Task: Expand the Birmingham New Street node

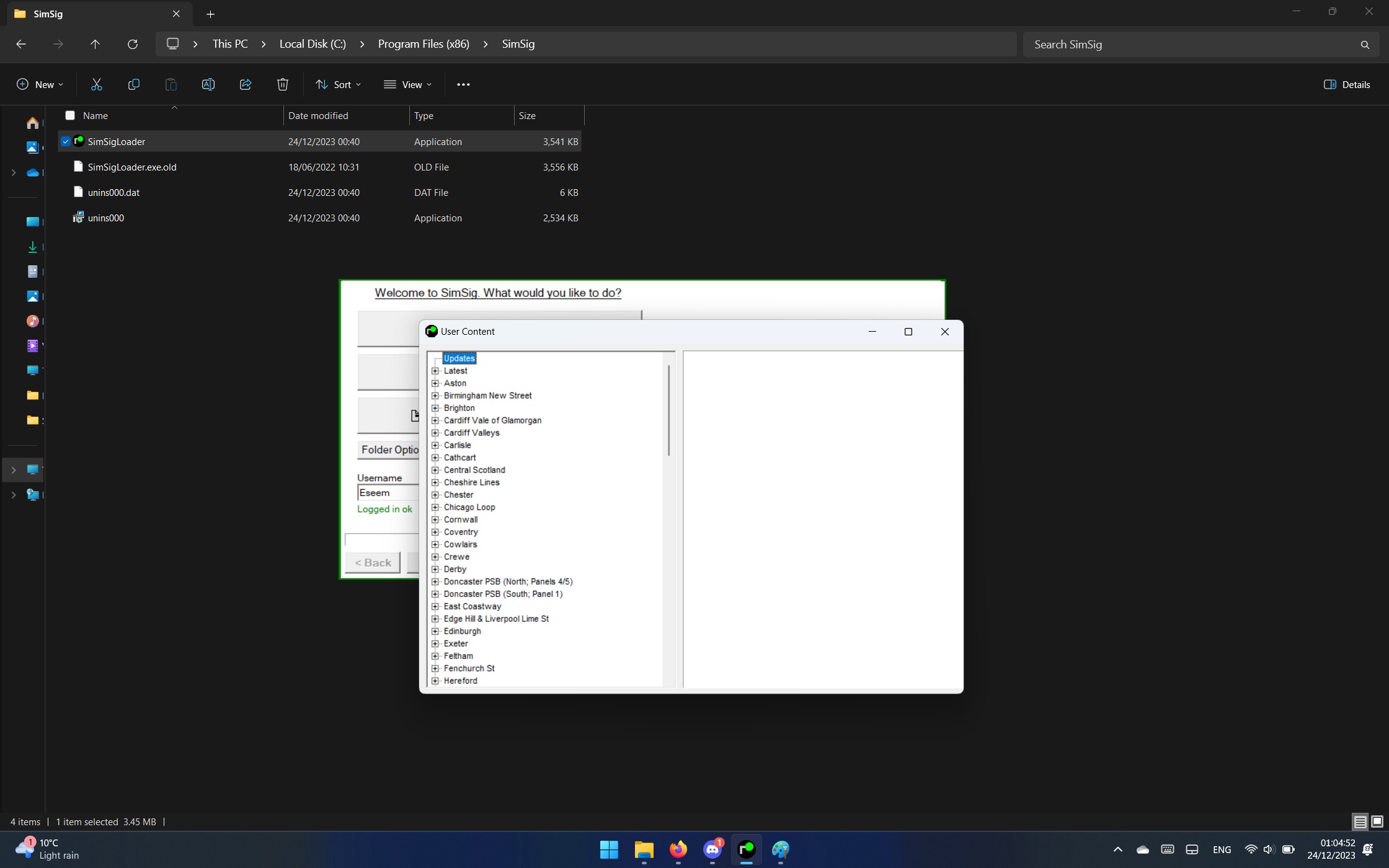Action: click(x=435, y=396)
